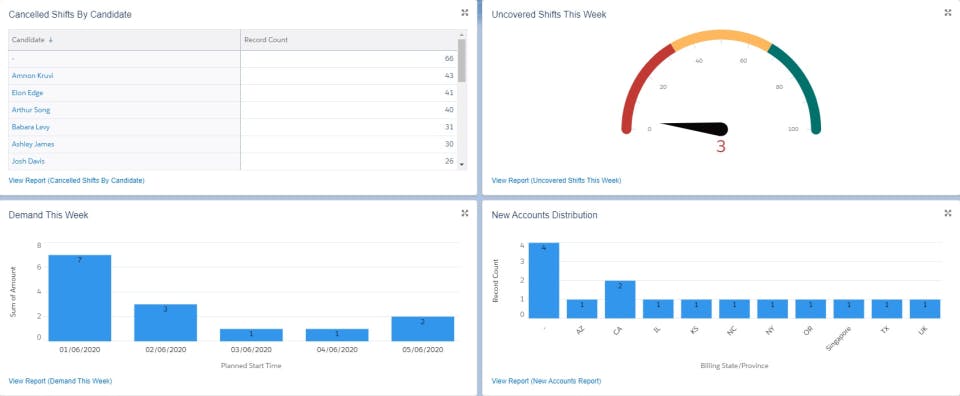Click the 03/06/2020 demand bar

pyautogui.click(x=251, y=335)
